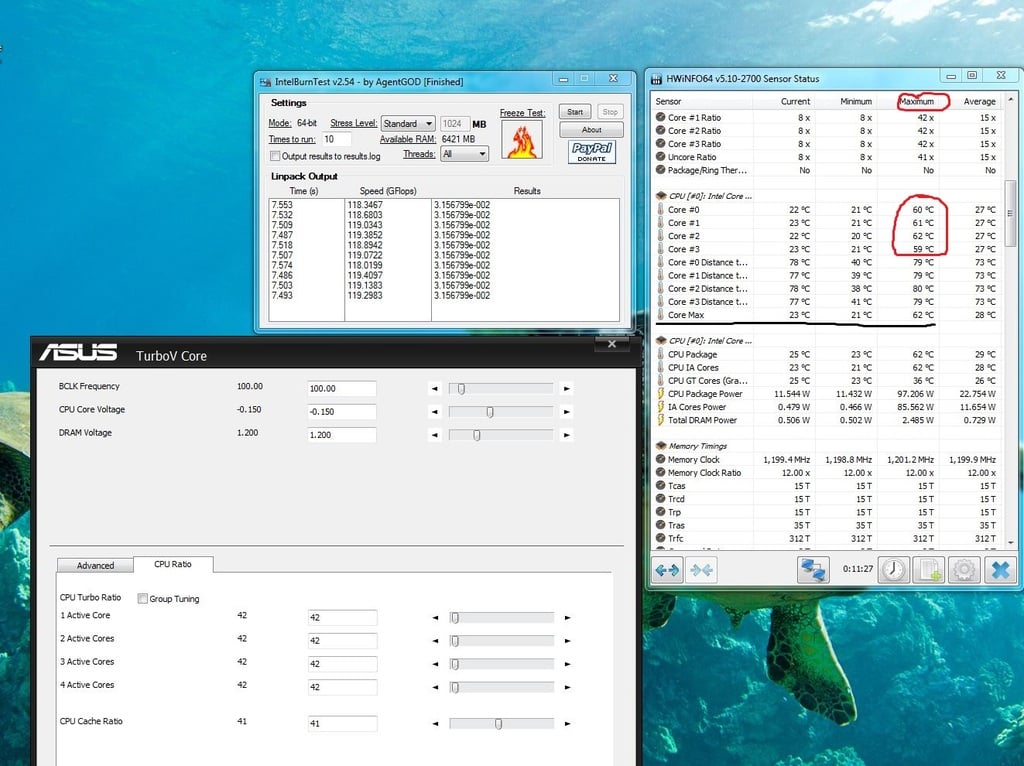Toggle the Group Tuning checkbox
Image resolution: width=1024 pixels, height=766 pixels.
click(142, 598)
